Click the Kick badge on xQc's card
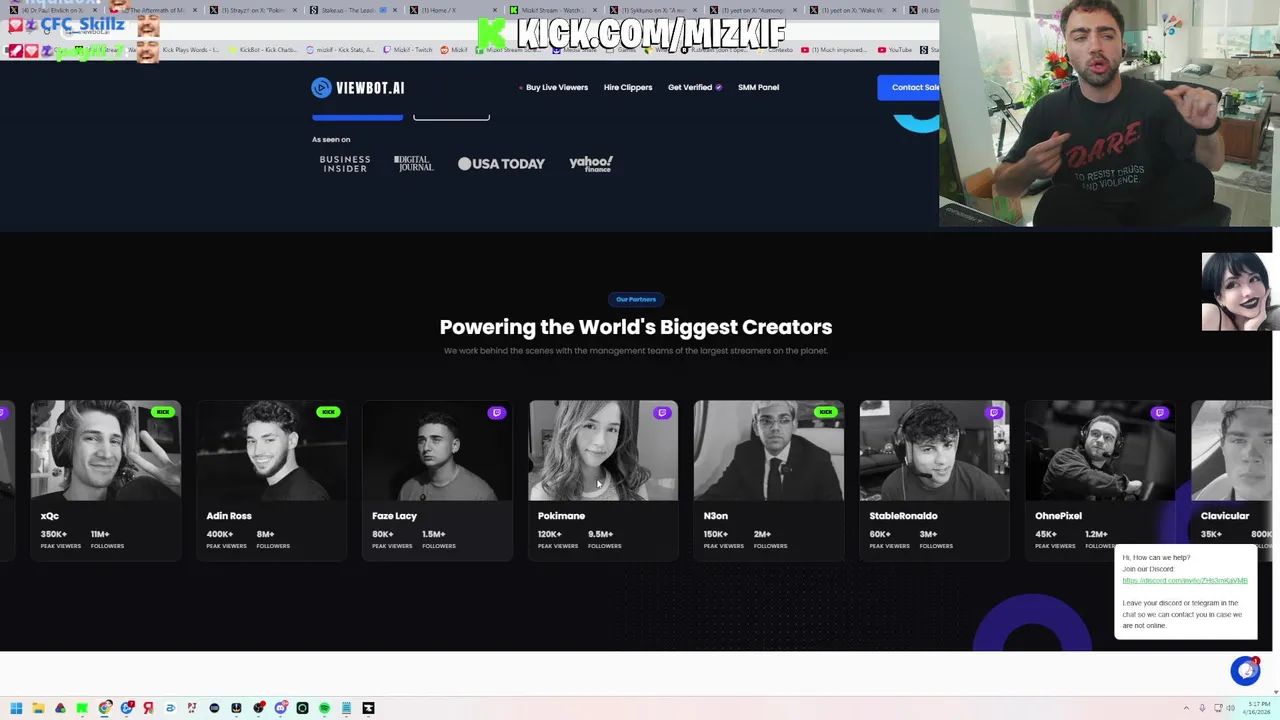Screen dimensions: 1280x720 click(x=163, y=412)
